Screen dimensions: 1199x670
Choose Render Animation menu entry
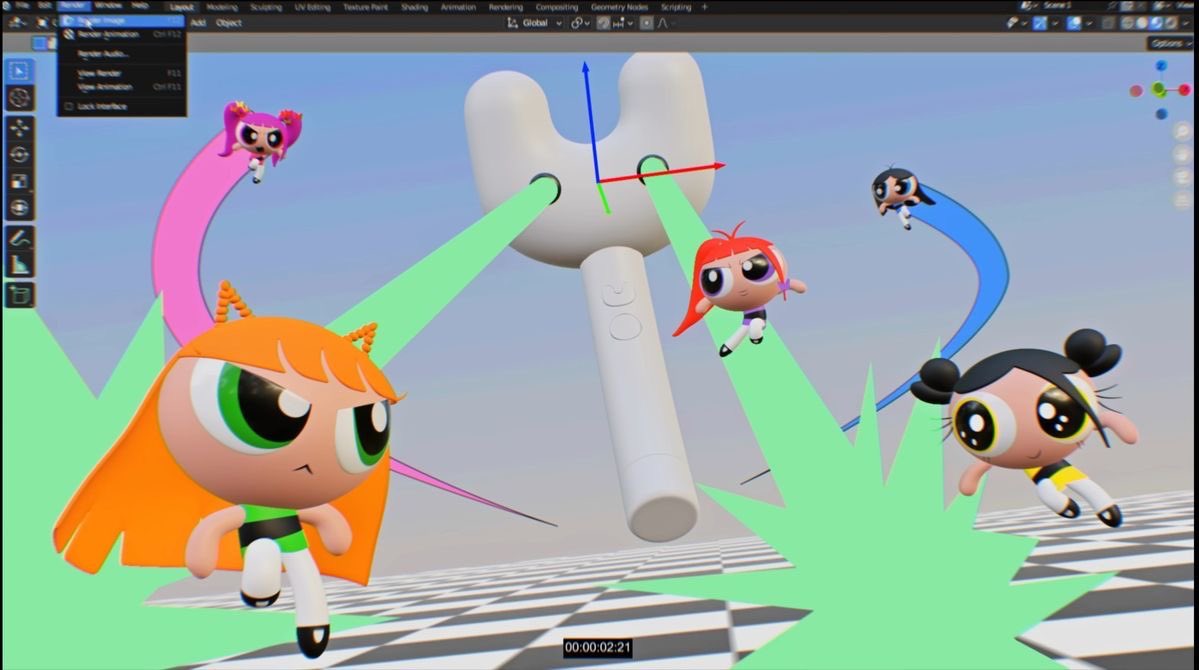coord(122,34)
